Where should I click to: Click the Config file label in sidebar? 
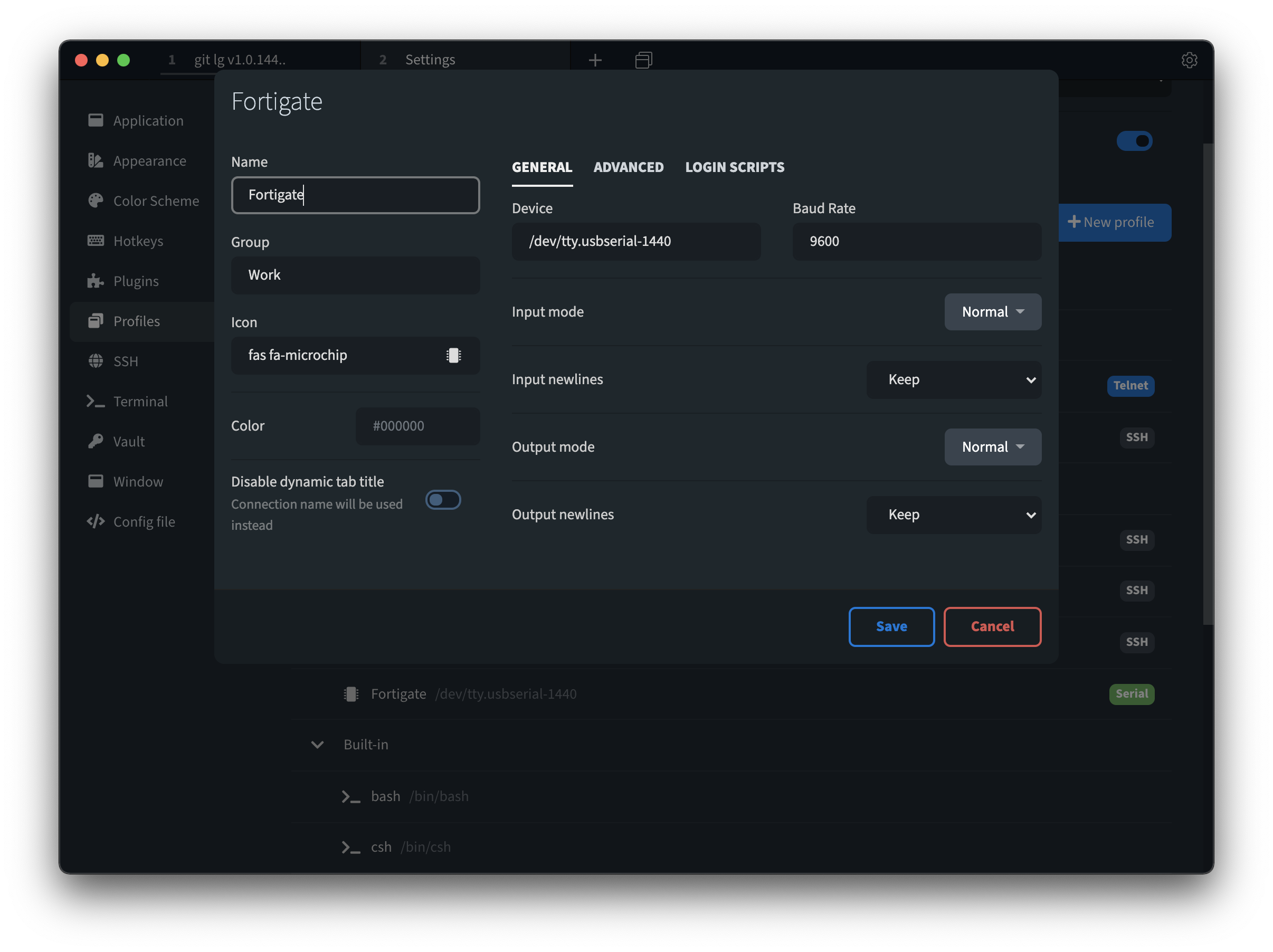tap(144, 521)
